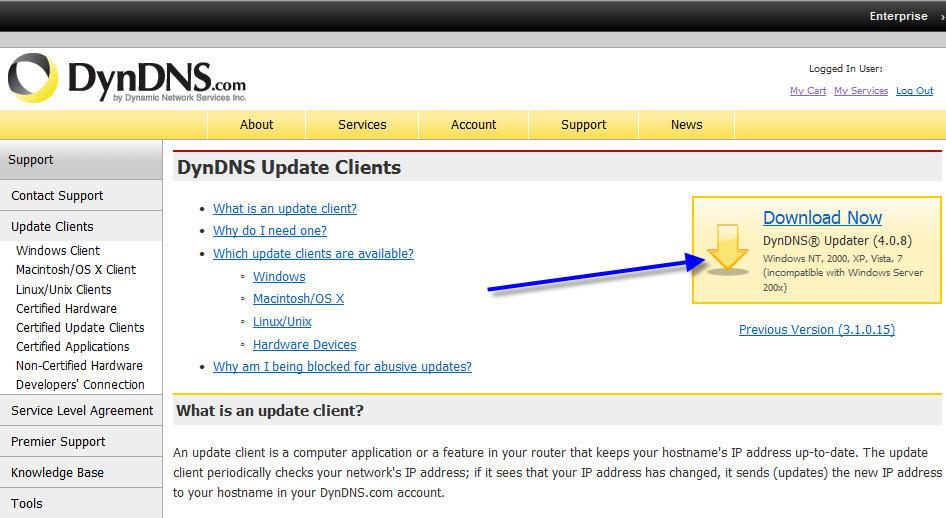Open Non-Certified Hardware sidebar item

coord(79,366)
